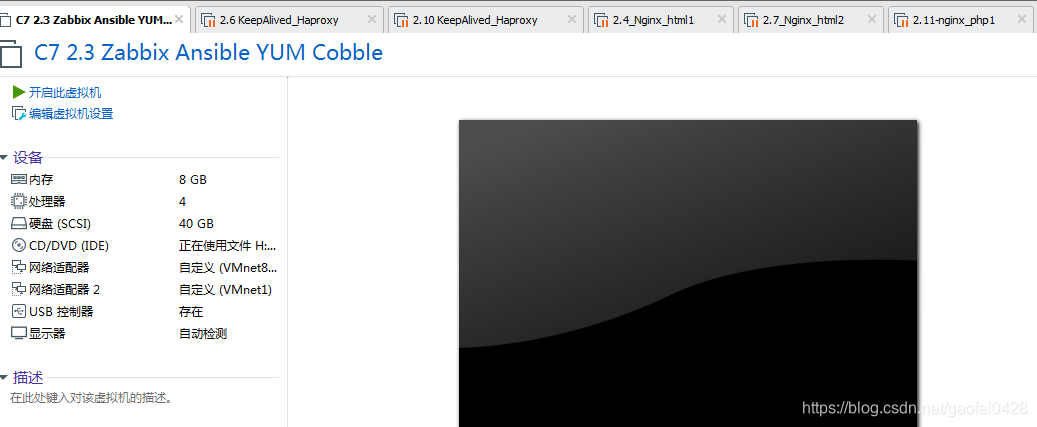Image resolution: width=1037 pixels, height=427 pixels.
Task: Click the 网络适配器 2 network icon
Action: [x=19, y=290]
